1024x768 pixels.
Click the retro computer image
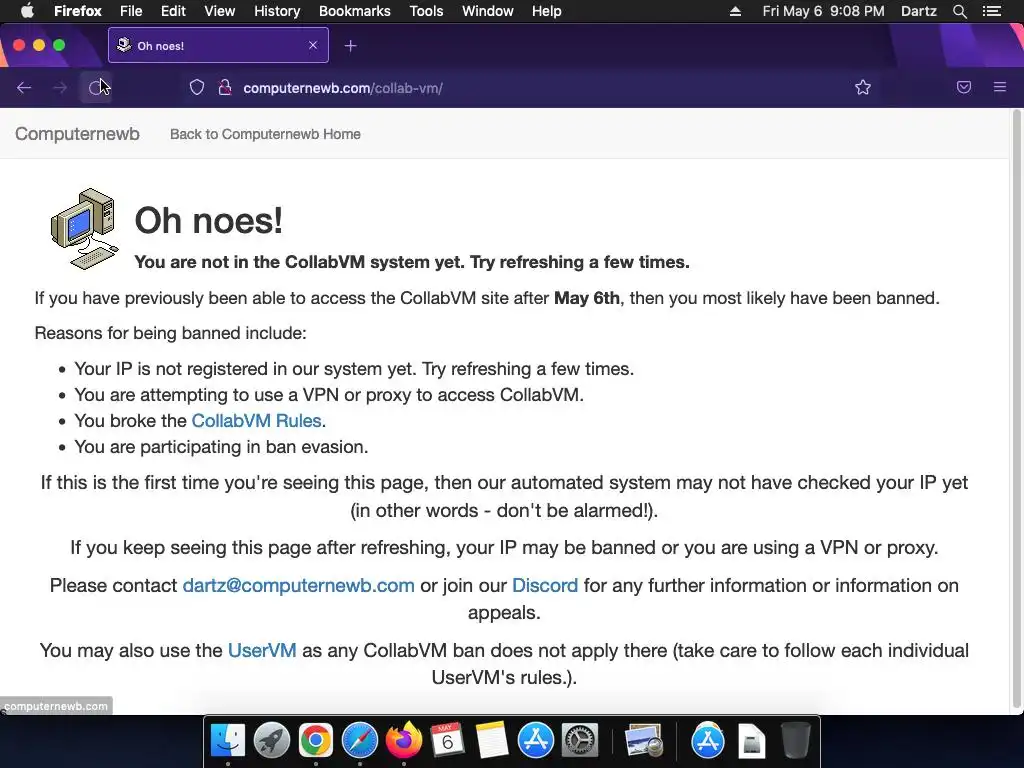(85, 229)
